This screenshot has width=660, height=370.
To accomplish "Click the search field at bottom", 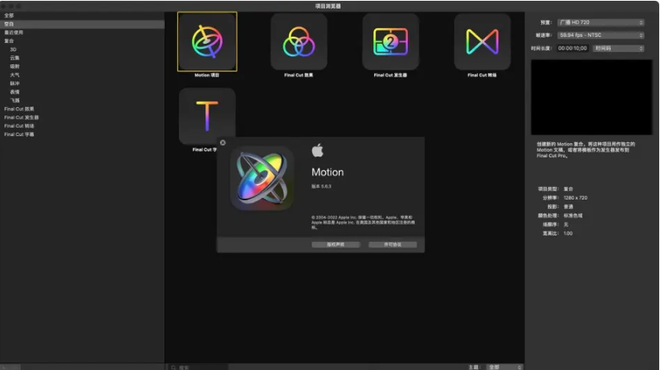I will 198,367.
